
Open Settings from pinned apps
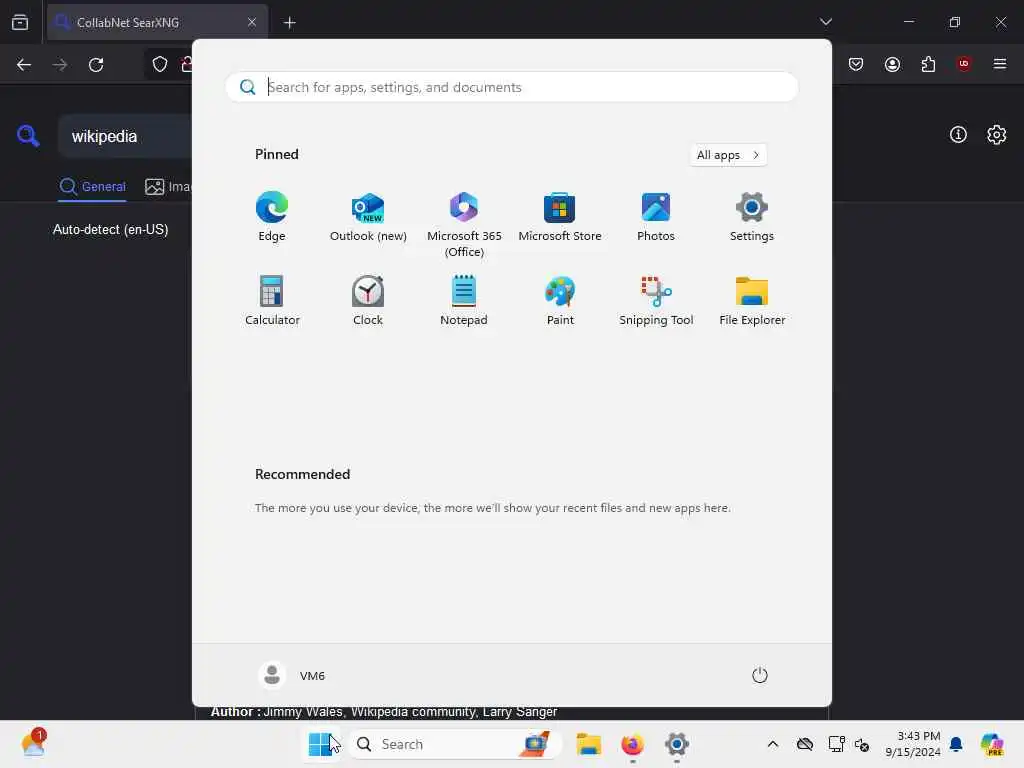[752, 217]
